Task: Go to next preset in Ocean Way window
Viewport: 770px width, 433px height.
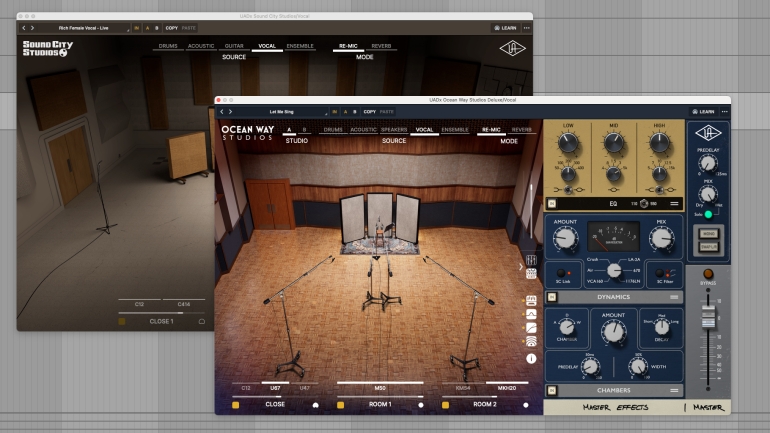Action: [x=230, y=112]
